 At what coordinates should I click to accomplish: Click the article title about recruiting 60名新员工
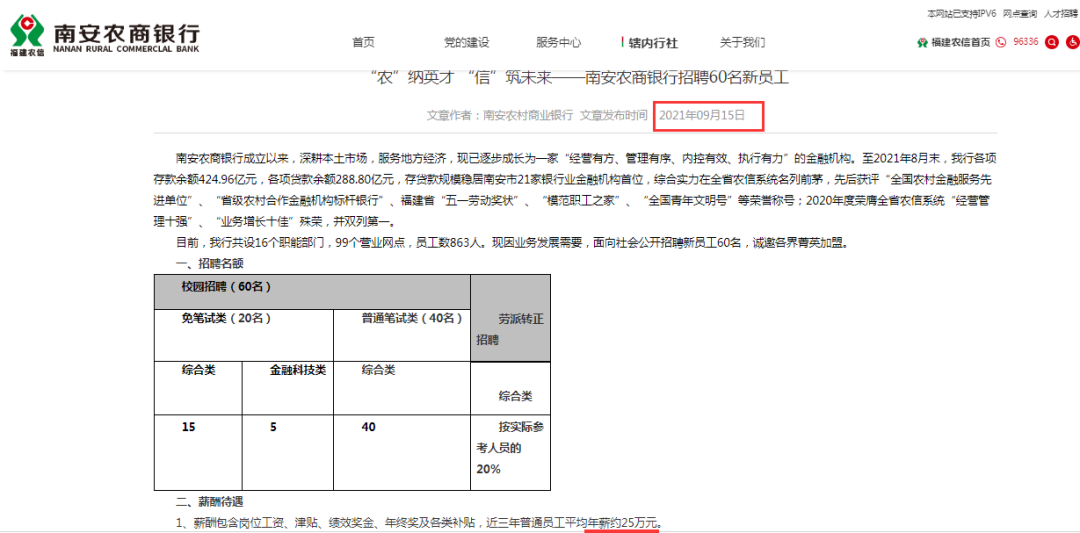click(x=579, y=77)
